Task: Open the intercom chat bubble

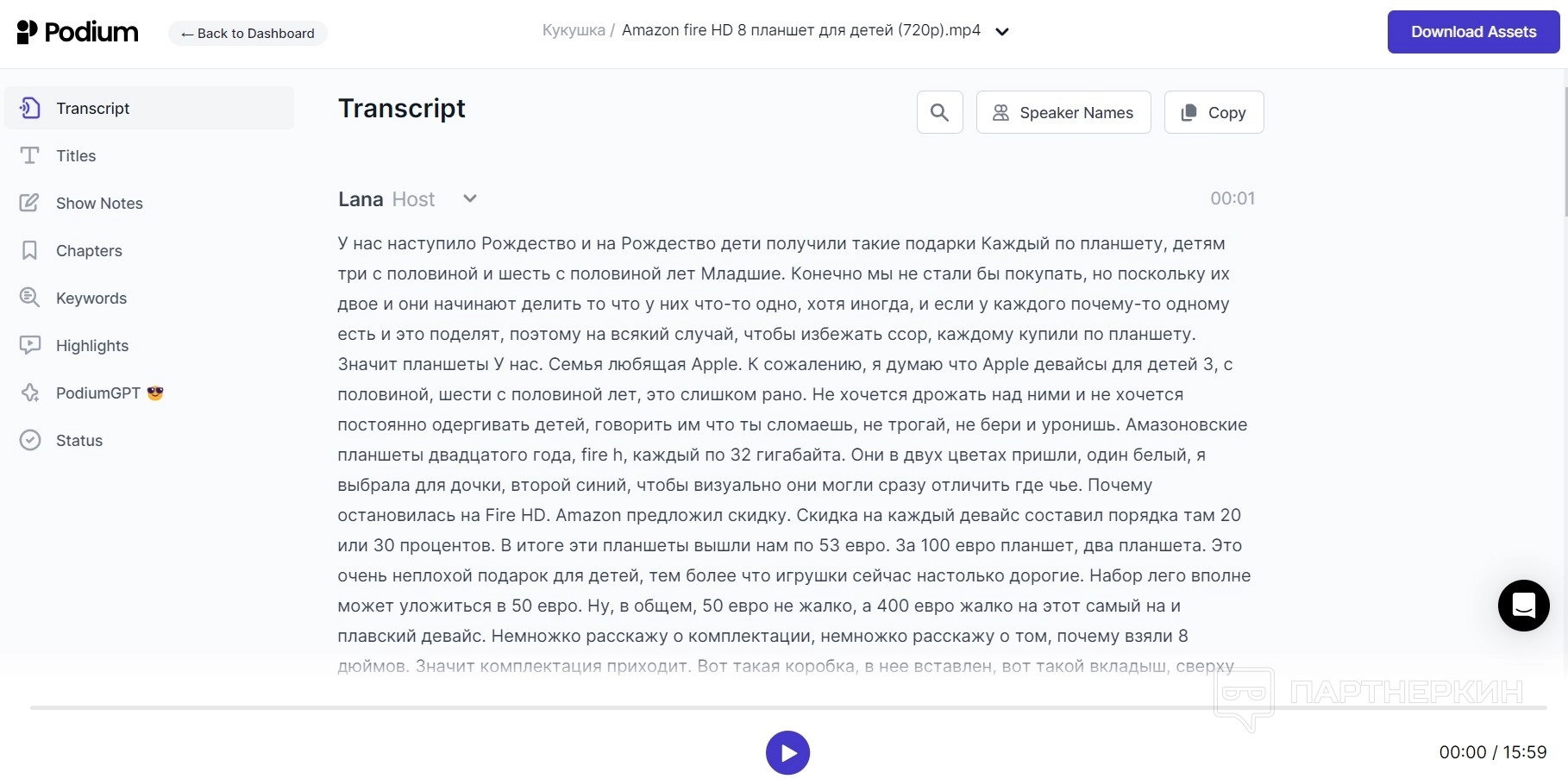Action: (x=1523, y=606)
